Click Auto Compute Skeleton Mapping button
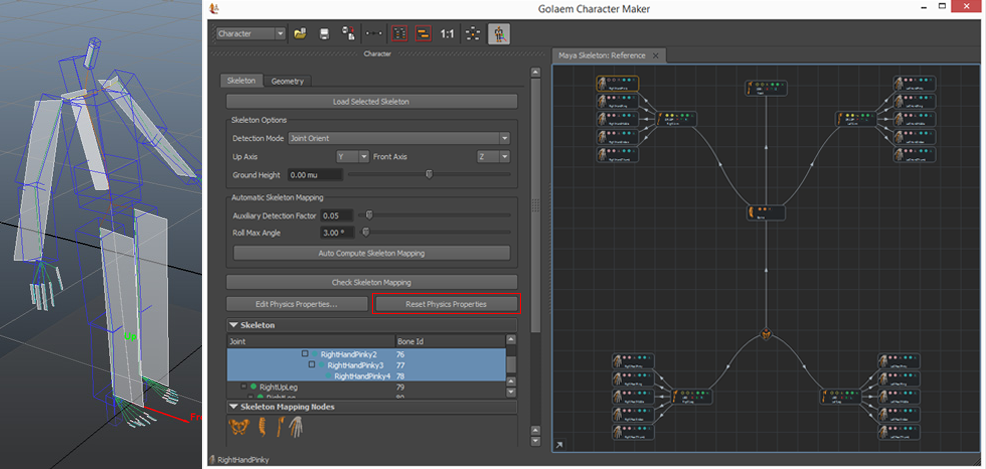This screenshot has height=469, width=986. (x=371, y=253)
